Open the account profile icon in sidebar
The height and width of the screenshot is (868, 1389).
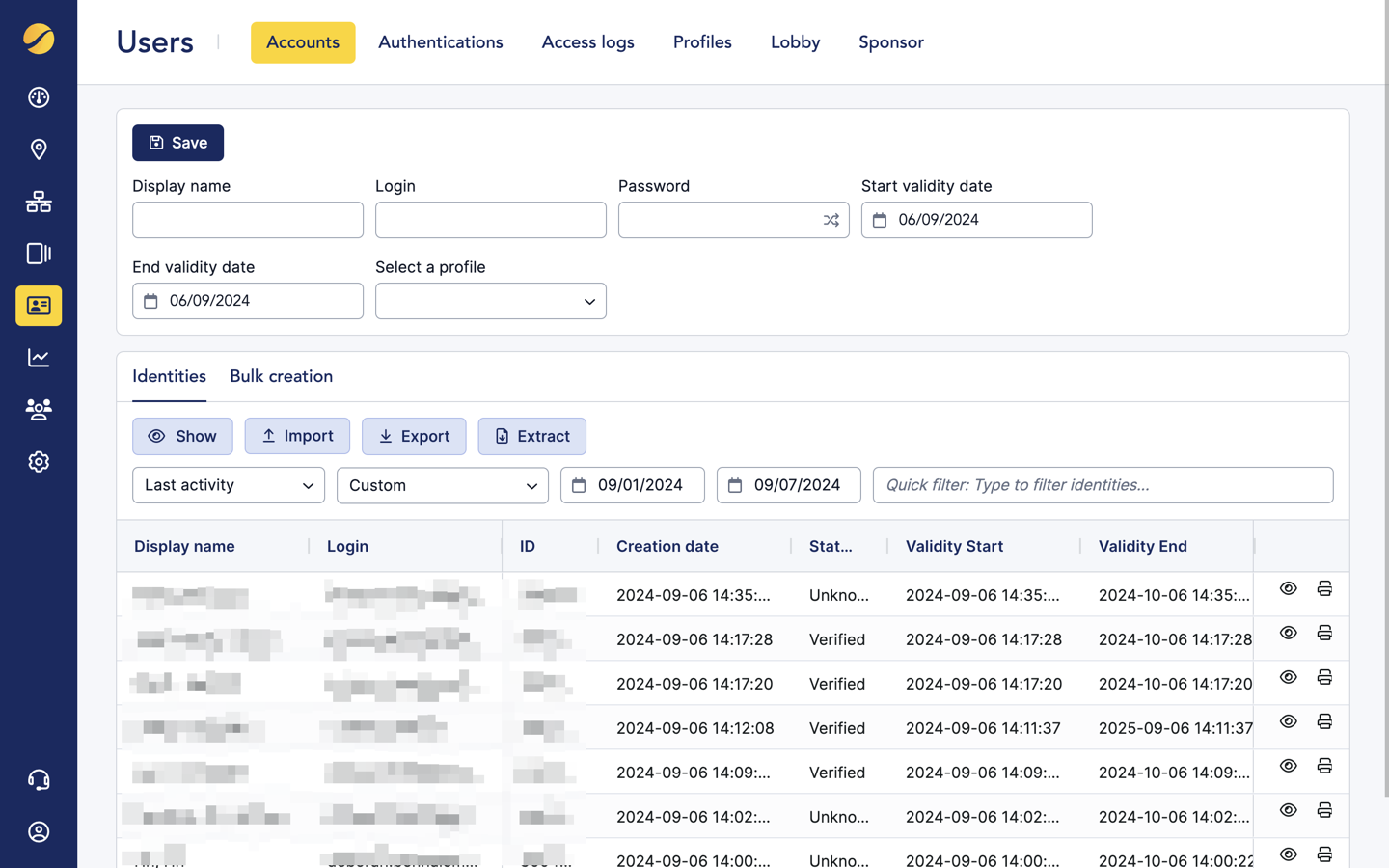[x=39, y=831]
